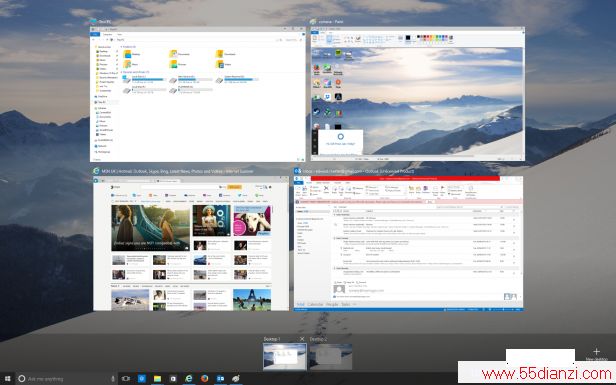Open the Desktop folder in This PC

point(132,54)
